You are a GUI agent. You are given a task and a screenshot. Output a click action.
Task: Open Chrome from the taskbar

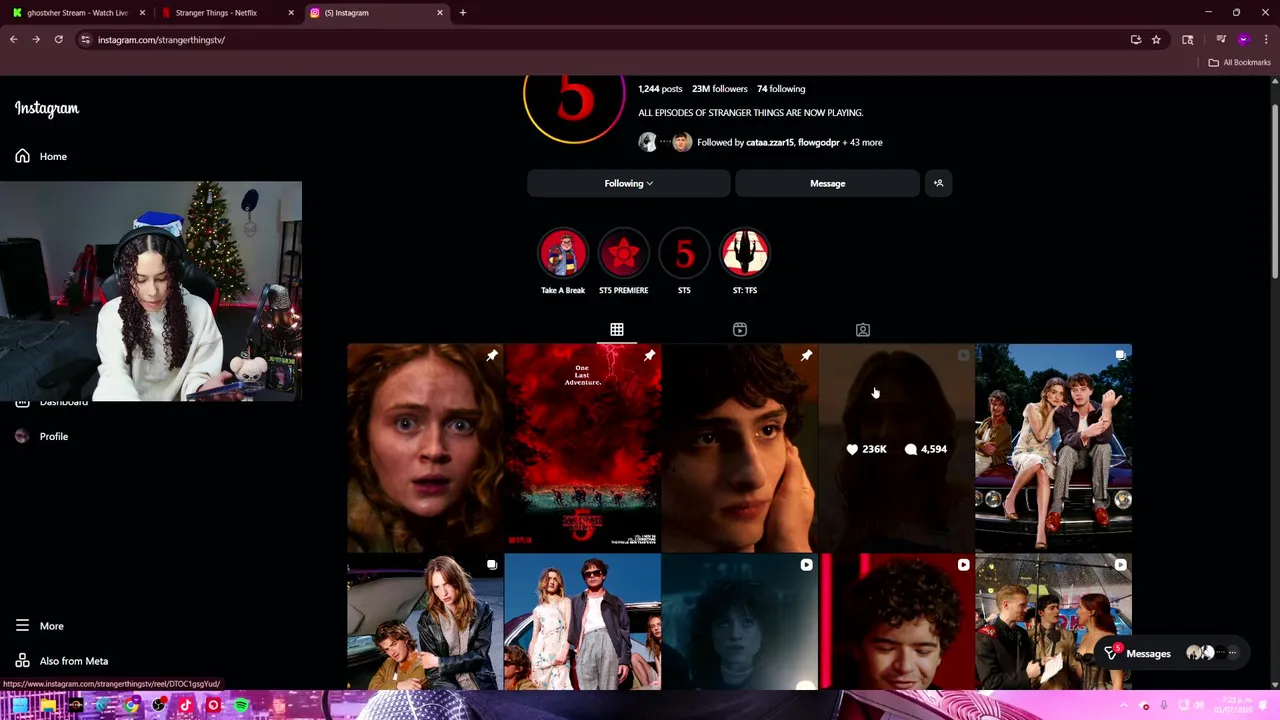pyautogui.click(x=131, y=705)
